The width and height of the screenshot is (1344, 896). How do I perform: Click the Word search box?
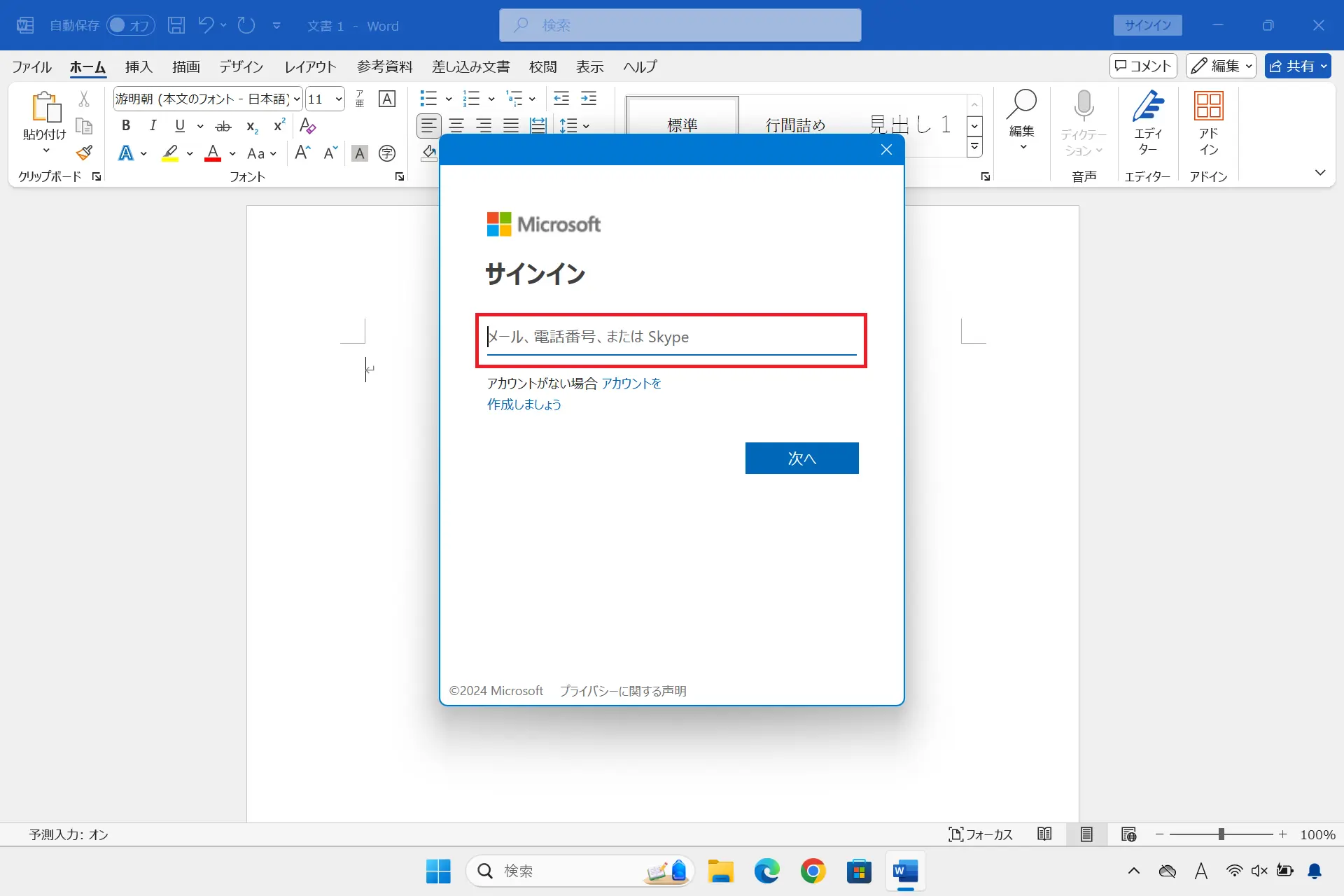680,25
